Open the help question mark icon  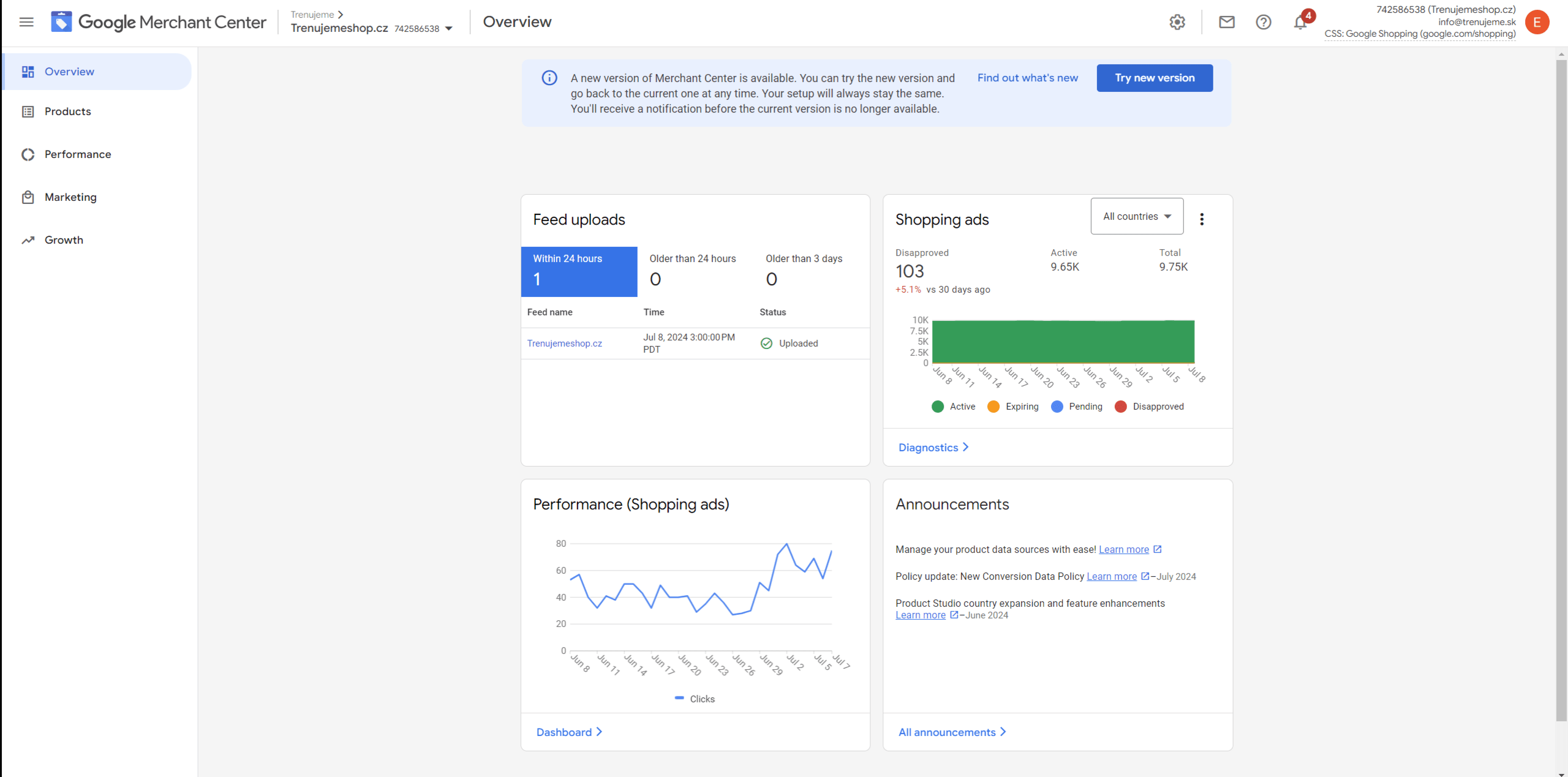tap(1263, 22)
